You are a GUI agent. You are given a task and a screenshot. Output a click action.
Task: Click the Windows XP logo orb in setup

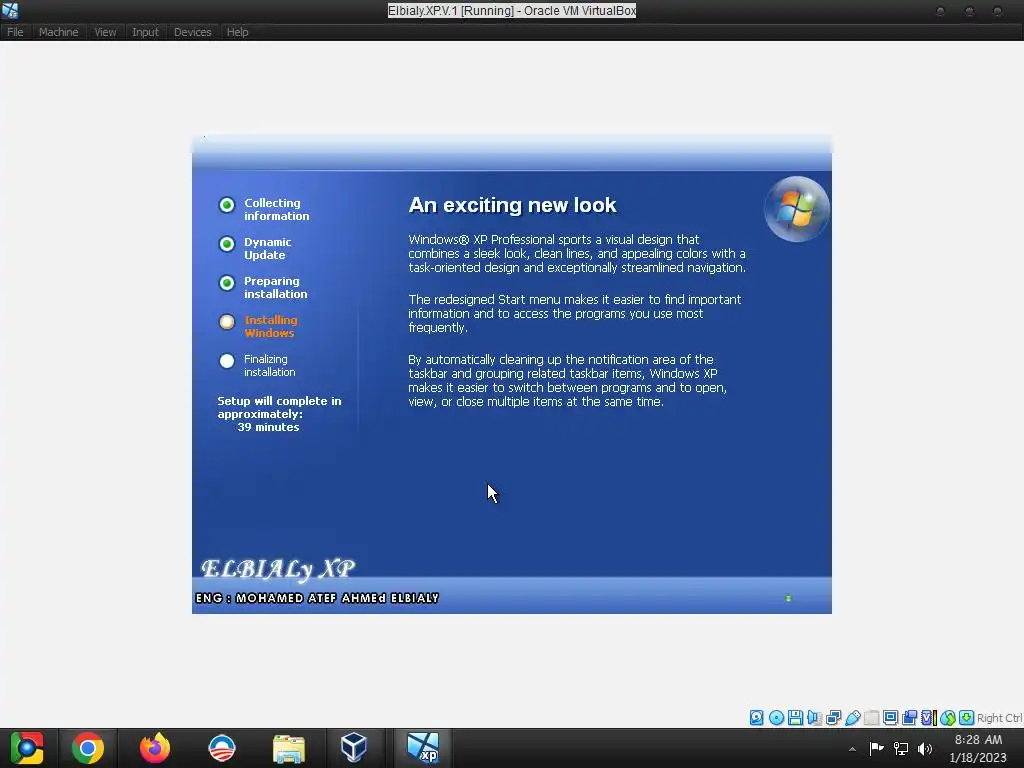796,209
